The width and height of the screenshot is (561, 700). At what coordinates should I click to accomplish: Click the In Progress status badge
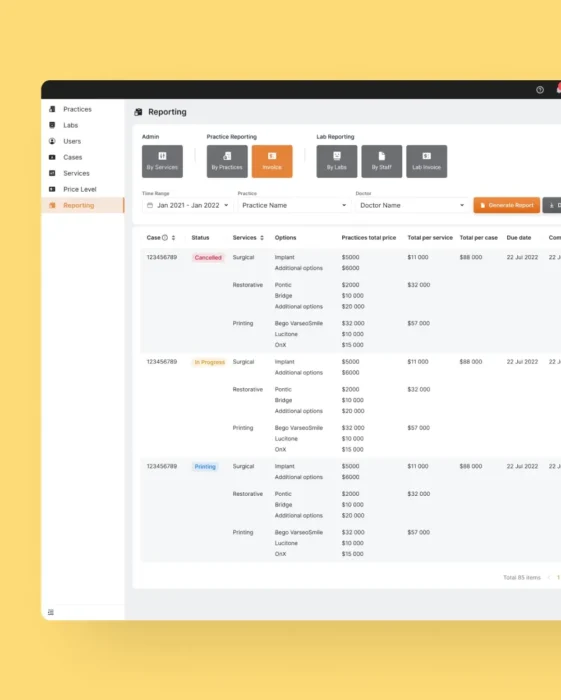point(209,362)
